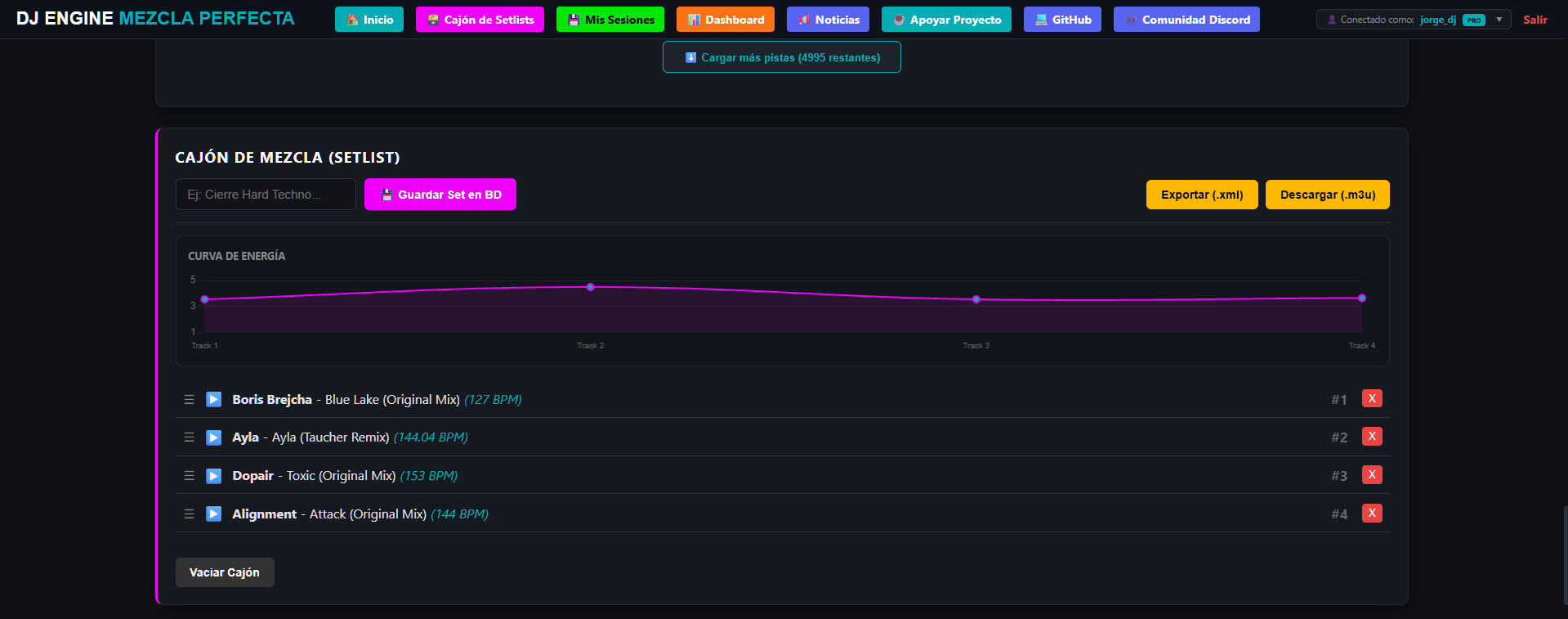Click the drag handle of the Ayla track
This screenshot has height=619, width=1568.
pos(189,437)
